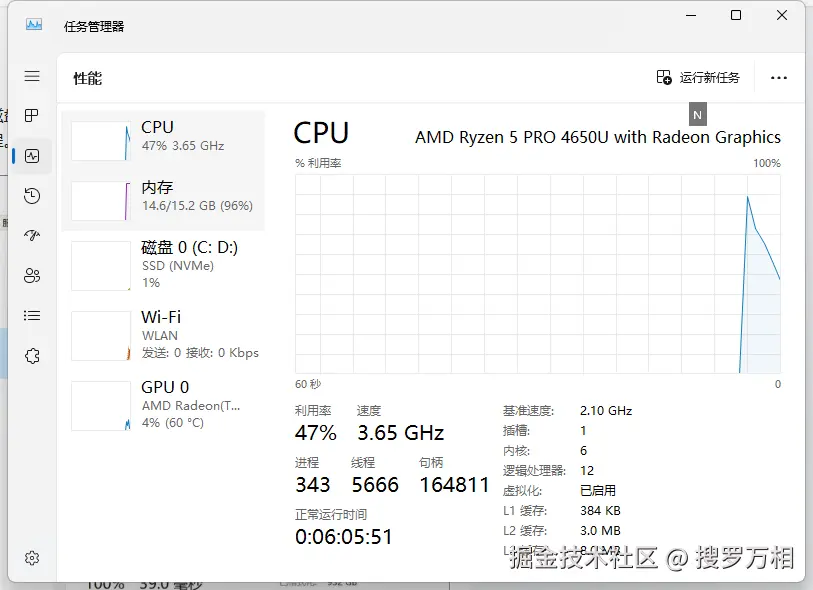This screenshot has height=590, width=813.
Task: Open the Details list page icon
Action: (x=32, y=315)
